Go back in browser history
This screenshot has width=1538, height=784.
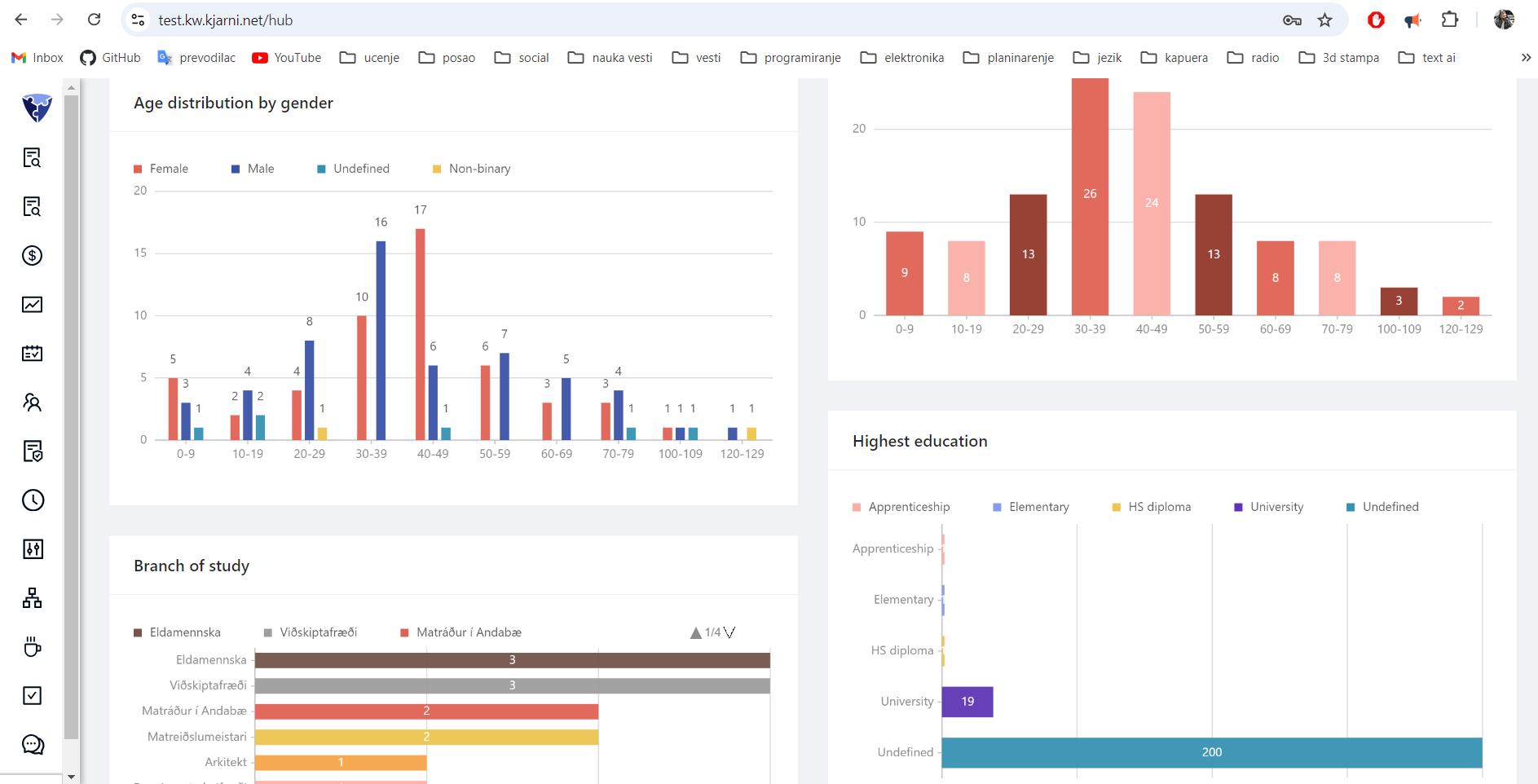[x=21, y=20]
